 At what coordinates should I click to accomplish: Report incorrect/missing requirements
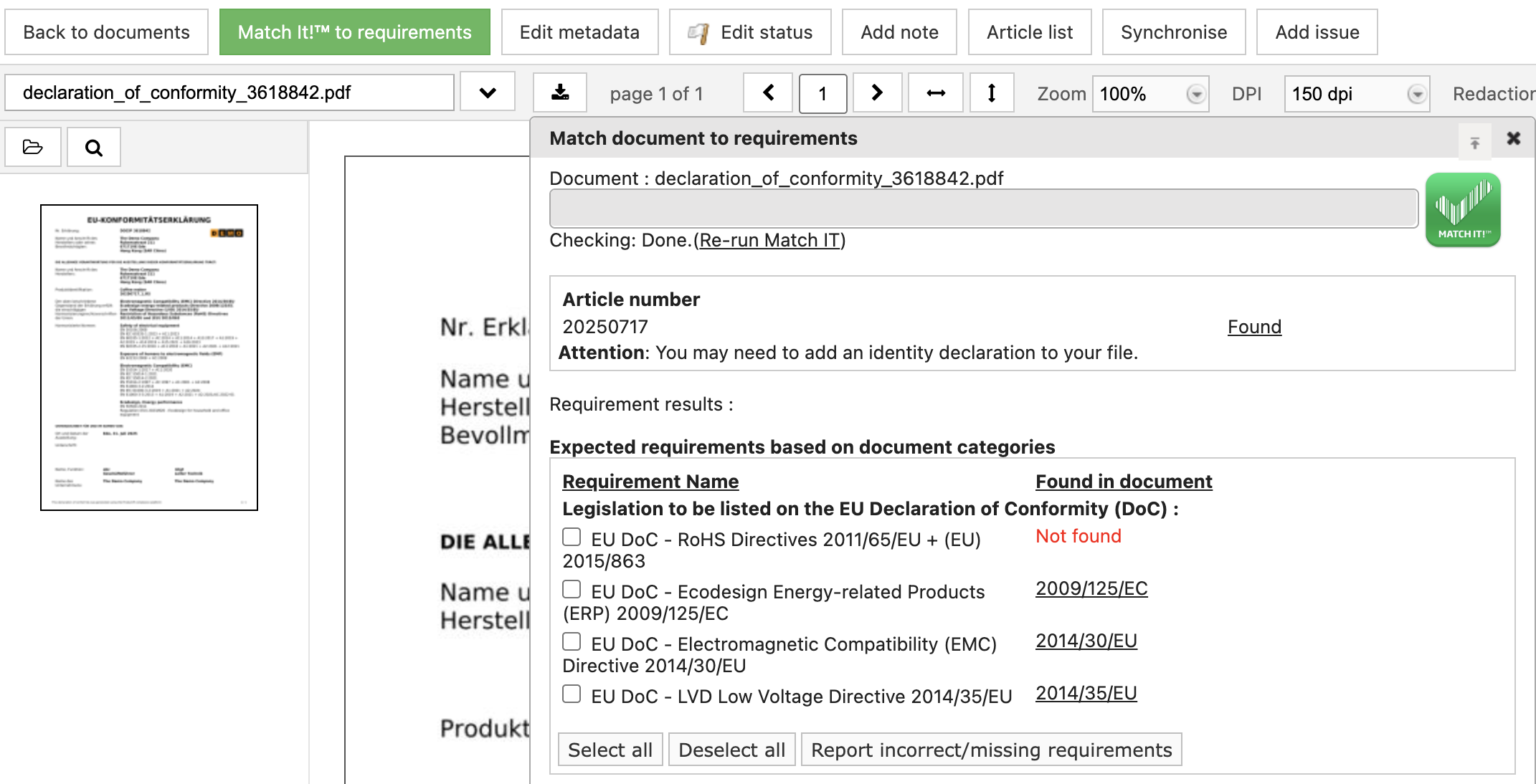coord(992,750)
